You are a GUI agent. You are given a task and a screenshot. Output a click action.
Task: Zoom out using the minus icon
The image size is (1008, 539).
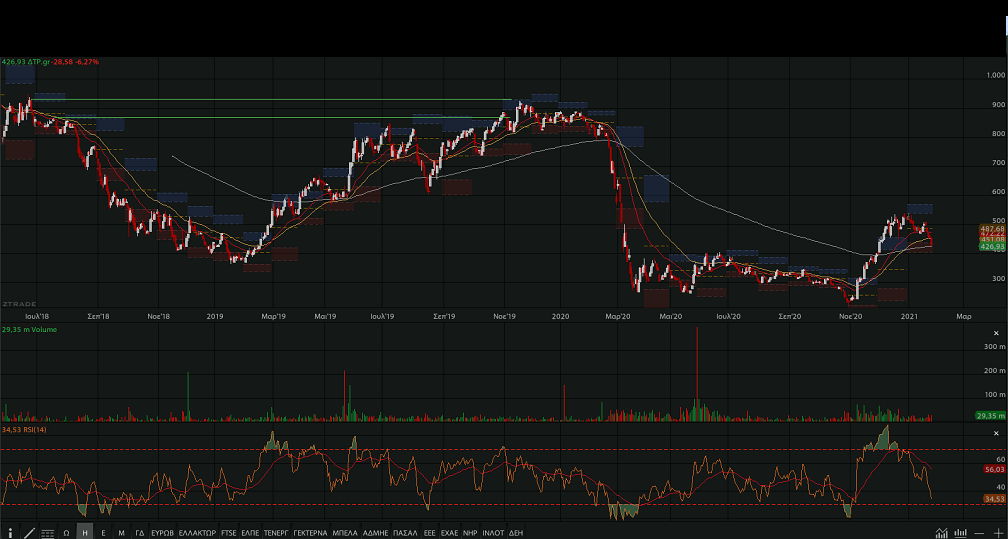click(x=979, y=533)
